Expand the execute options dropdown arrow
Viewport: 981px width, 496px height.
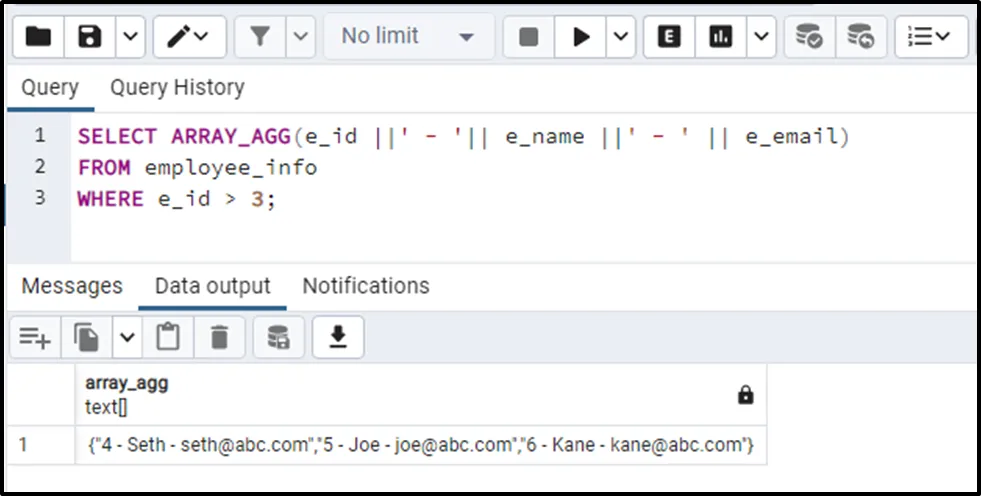(x=620, y=37)
